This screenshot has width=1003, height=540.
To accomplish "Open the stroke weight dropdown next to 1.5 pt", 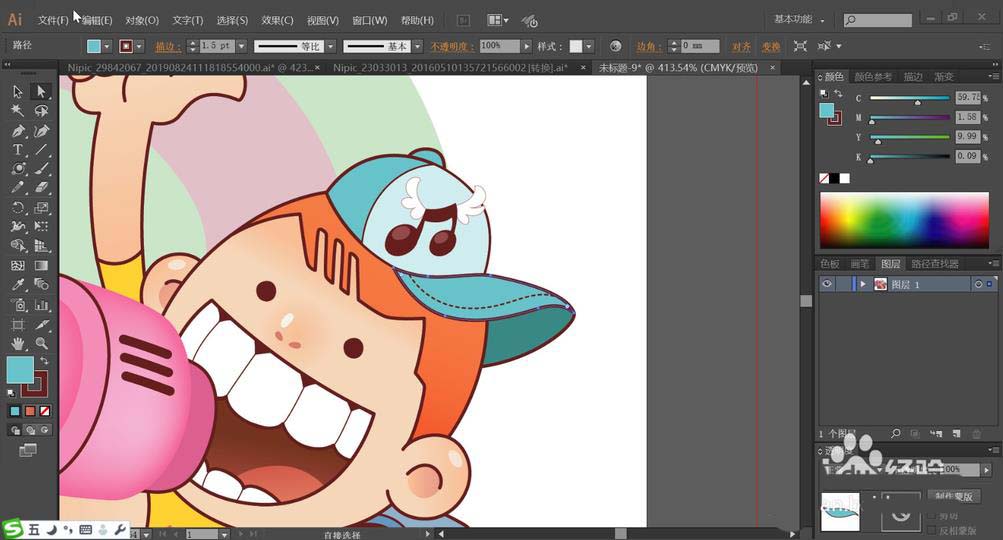I will (x=241, y=46).
